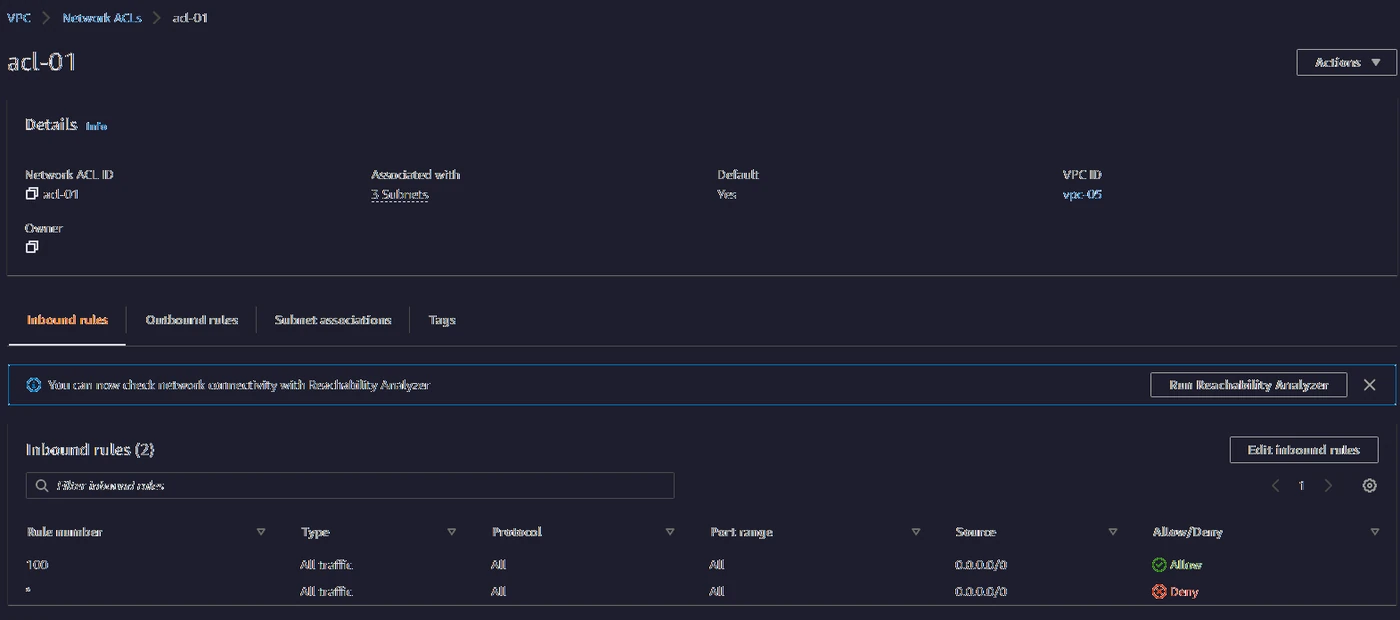Sort by Port range column arrow
The width and height of the screenshot is (1400, 620).
point(915,532)
